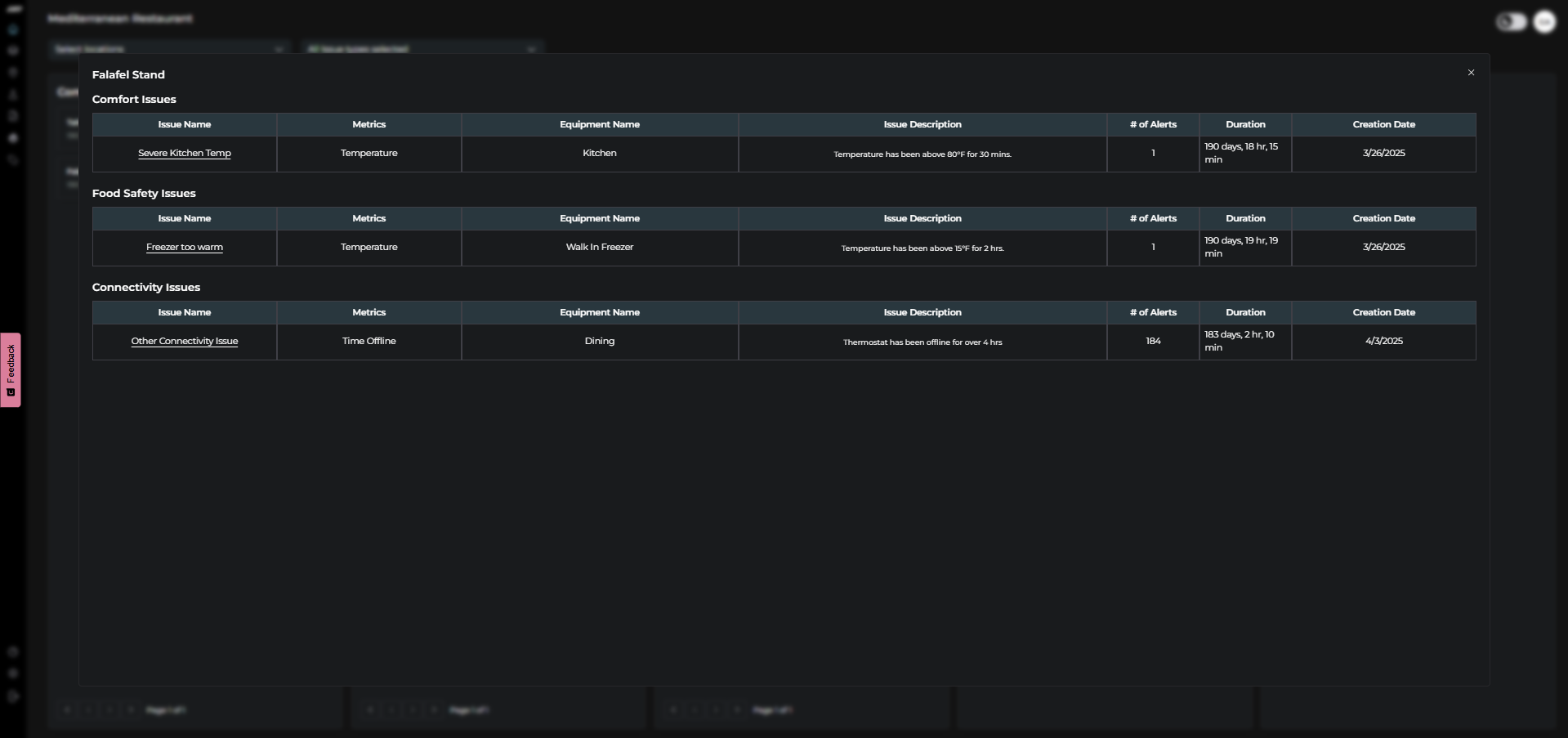Expand the Select locations dropdown

point(169,49)
